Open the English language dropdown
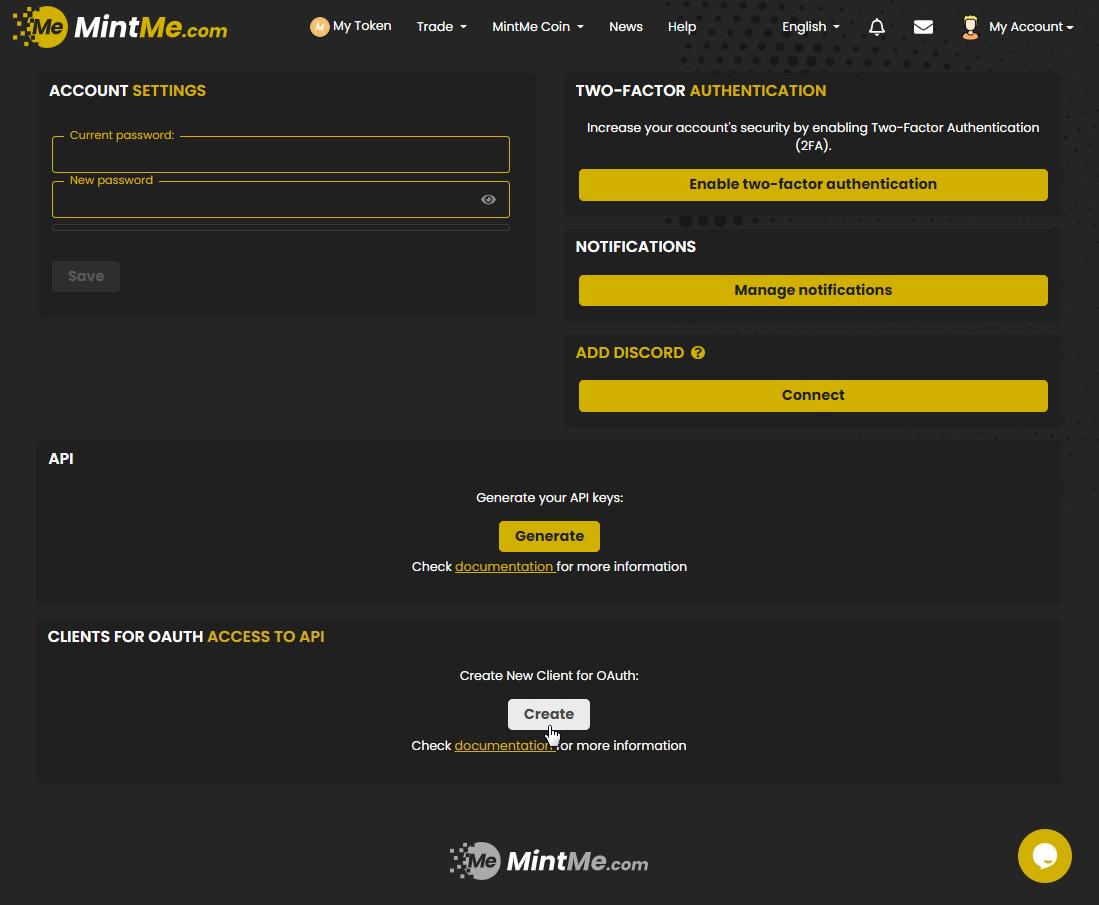The height and width of the screenshot is (905, 1099). [x=810, y=27]
